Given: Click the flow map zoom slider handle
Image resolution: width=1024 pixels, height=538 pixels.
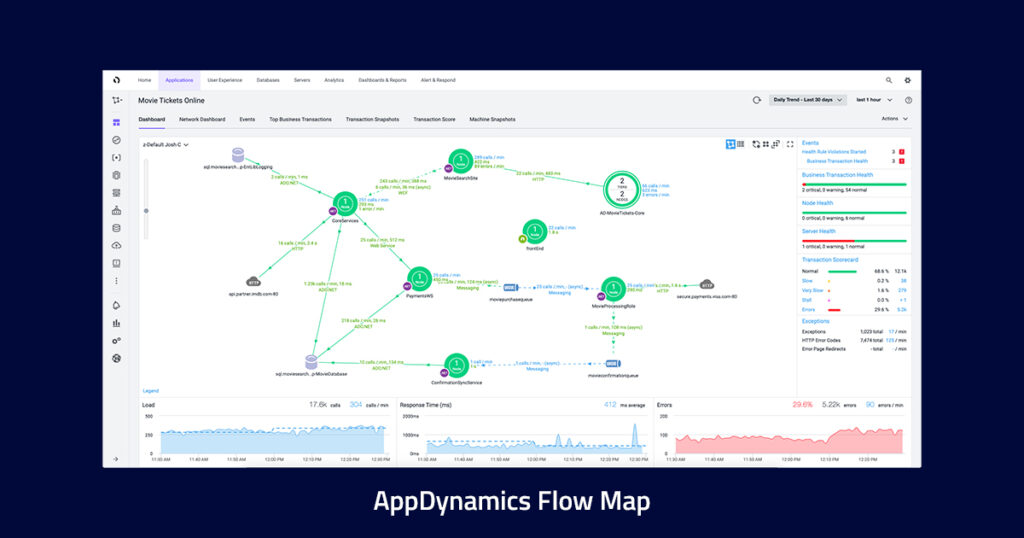Looking at the screenshot, I should tap(146, 211).
